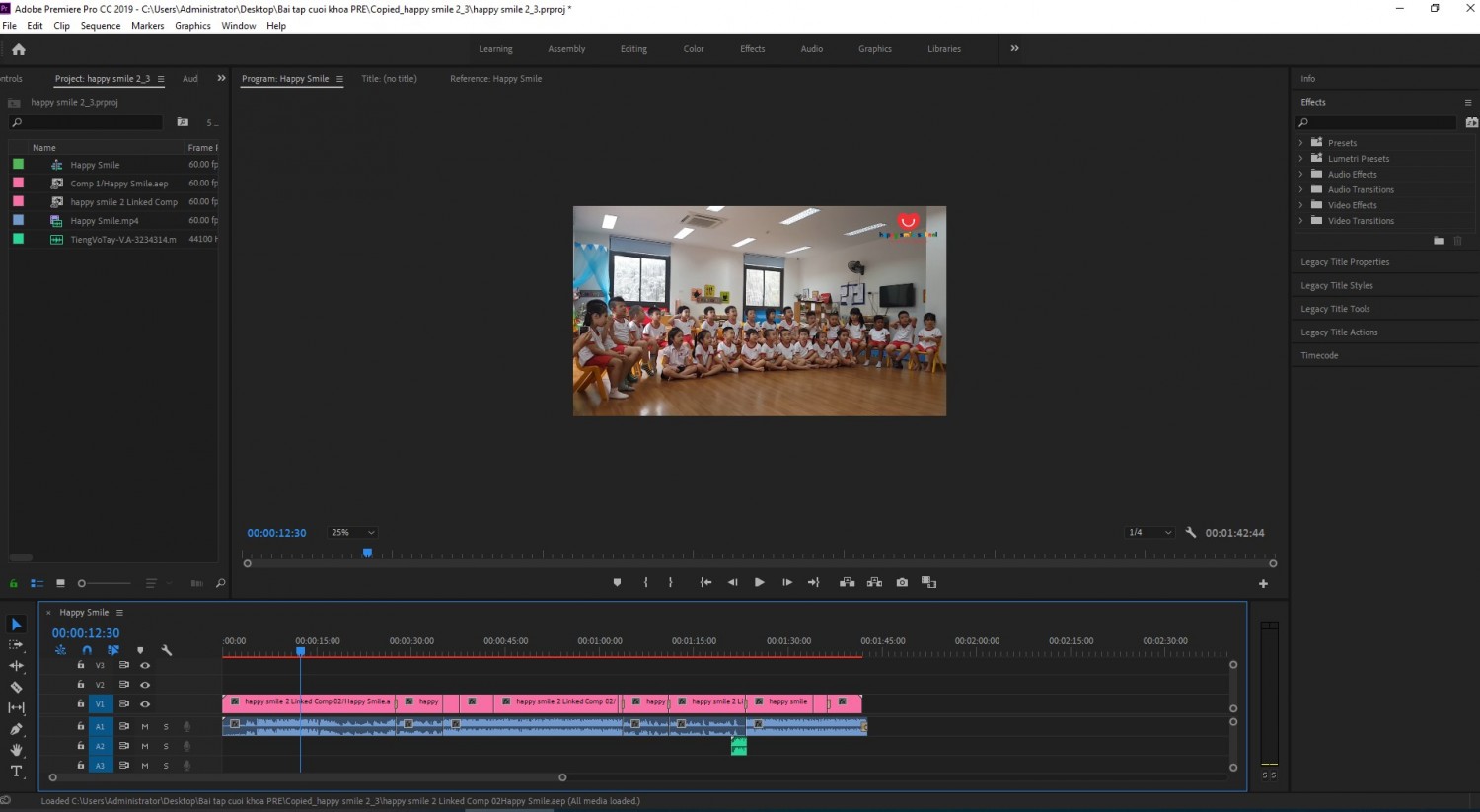This screenshot has width=1480, height=812.
Task: Select the Type tool in the Tools panel
Action: (16, 771)
